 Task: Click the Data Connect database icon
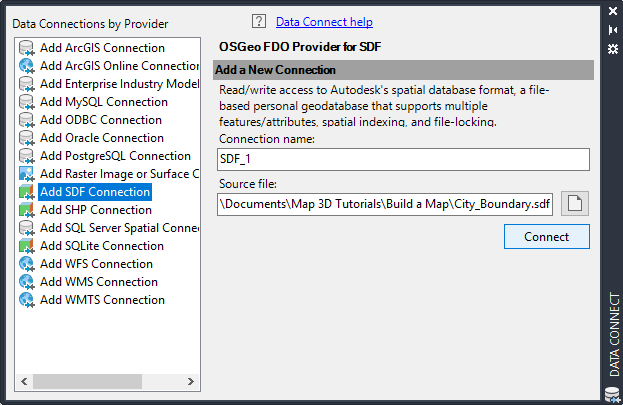pos(612,394)
